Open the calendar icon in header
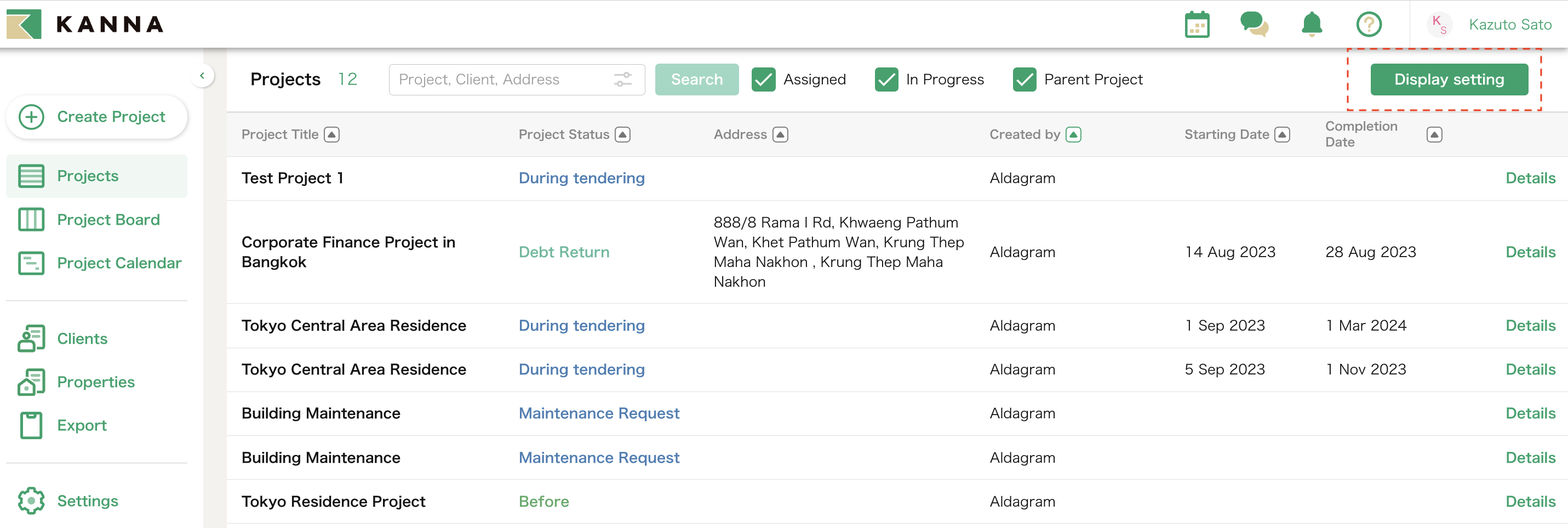 coord(1197,25)
